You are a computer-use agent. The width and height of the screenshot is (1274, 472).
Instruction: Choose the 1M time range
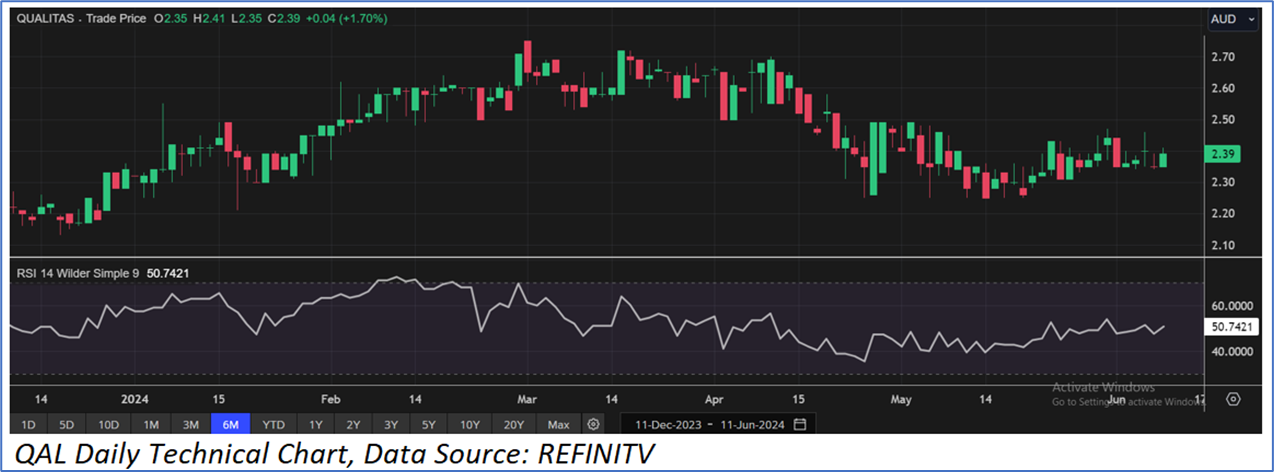point(151,424)
